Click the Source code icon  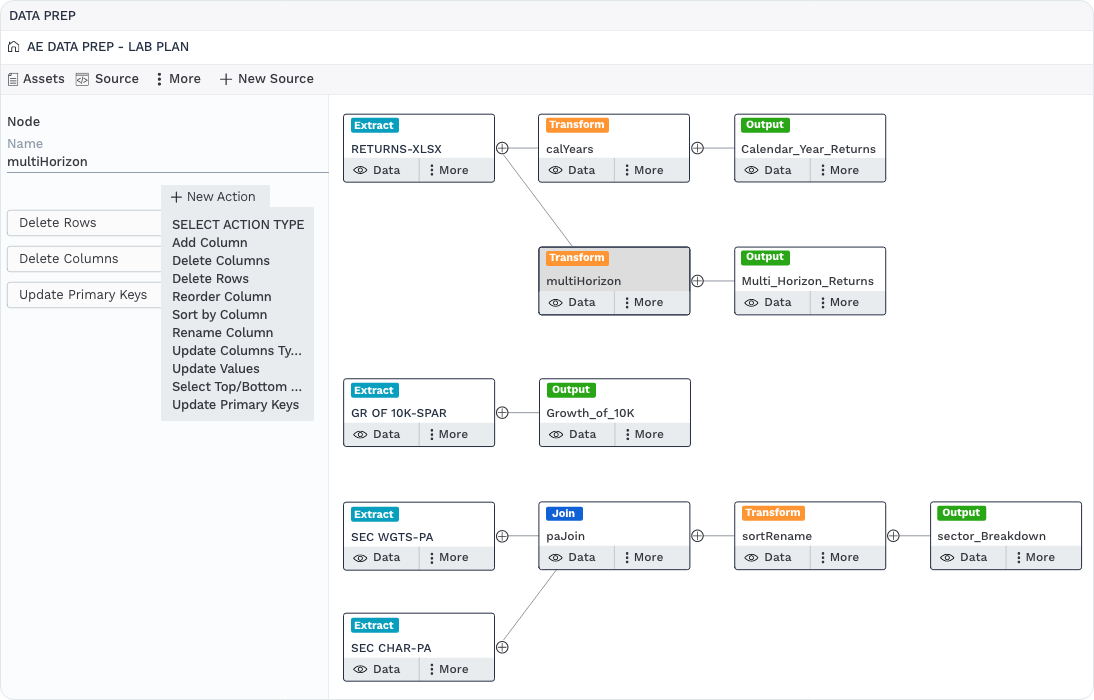click(x=82, y=79)
